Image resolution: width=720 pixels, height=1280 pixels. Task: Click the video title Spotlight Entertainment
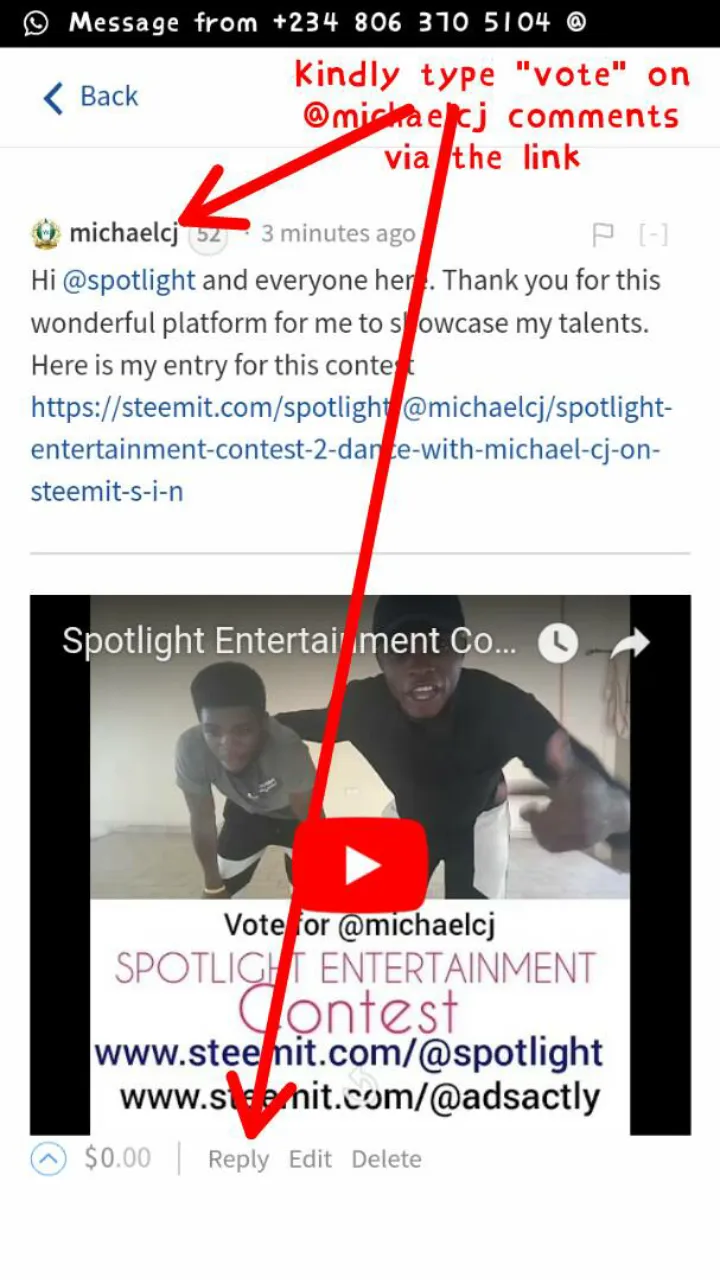coord(290,641)
